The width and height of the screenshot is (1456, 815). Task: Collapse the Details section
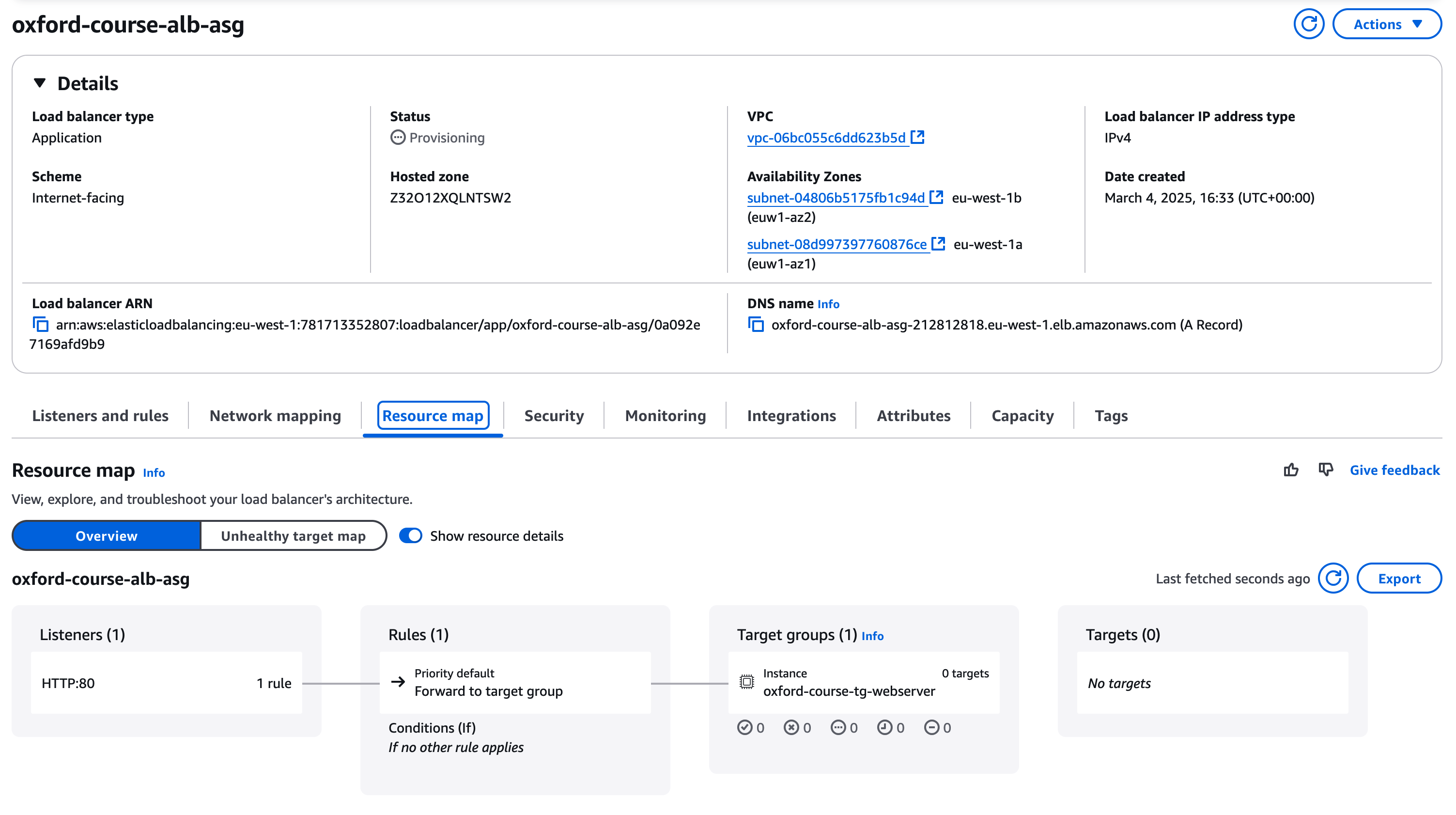pos(40,83)
